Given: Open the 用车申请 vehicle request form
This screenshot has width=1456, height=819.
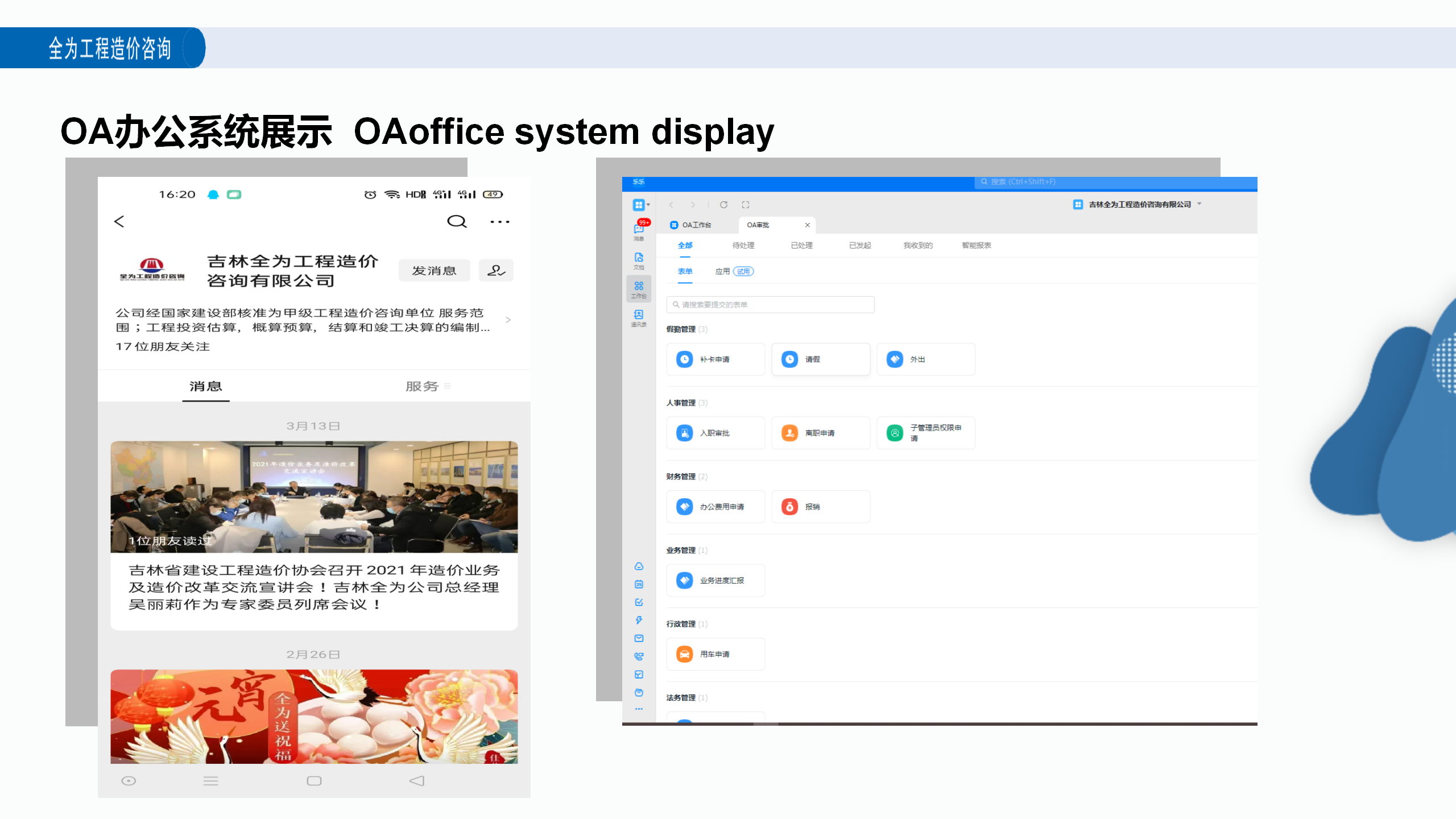Looking at the screenshot, I should pos(715,654).
